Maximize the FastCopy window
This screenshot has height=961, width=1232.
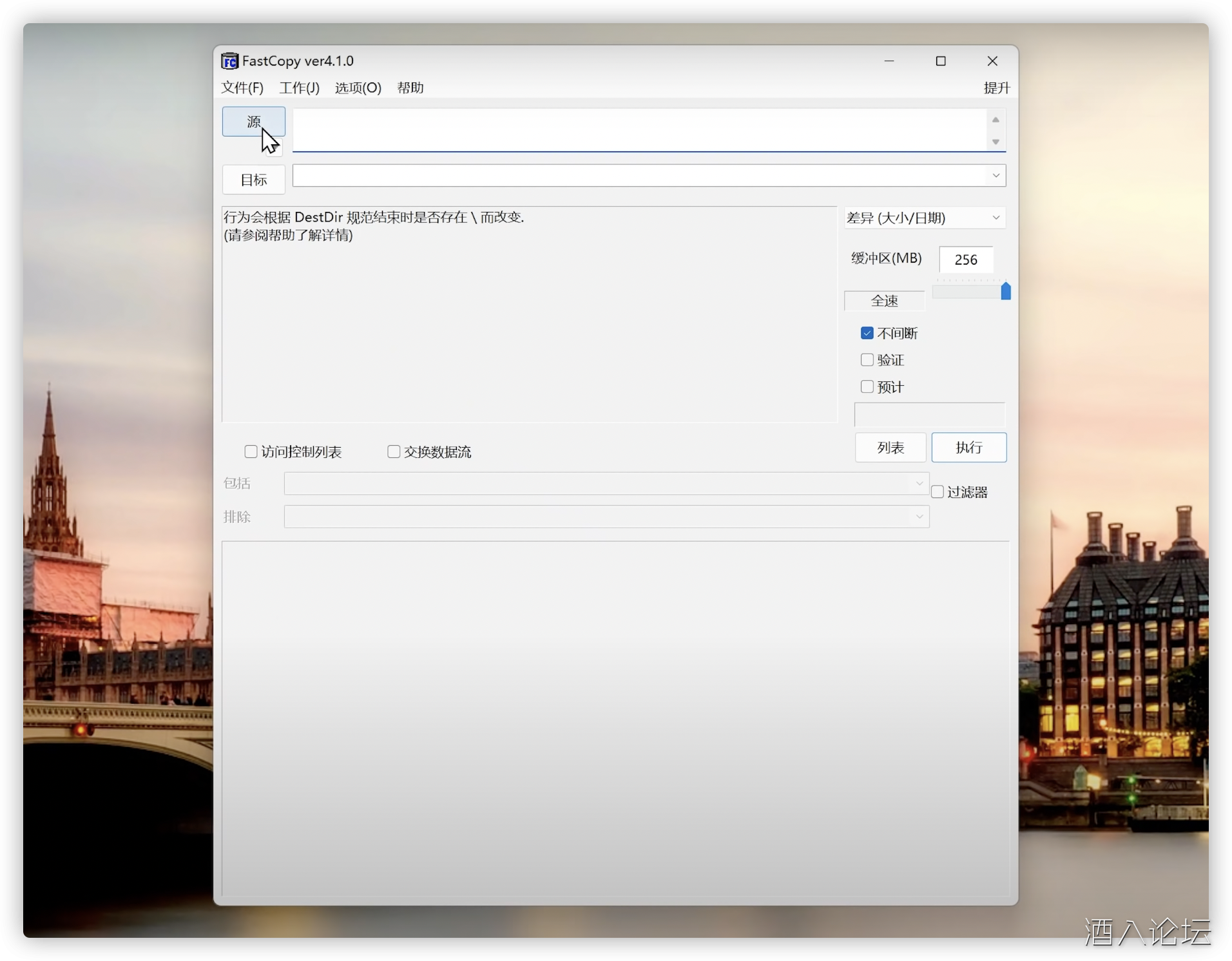tap(941, 61)
